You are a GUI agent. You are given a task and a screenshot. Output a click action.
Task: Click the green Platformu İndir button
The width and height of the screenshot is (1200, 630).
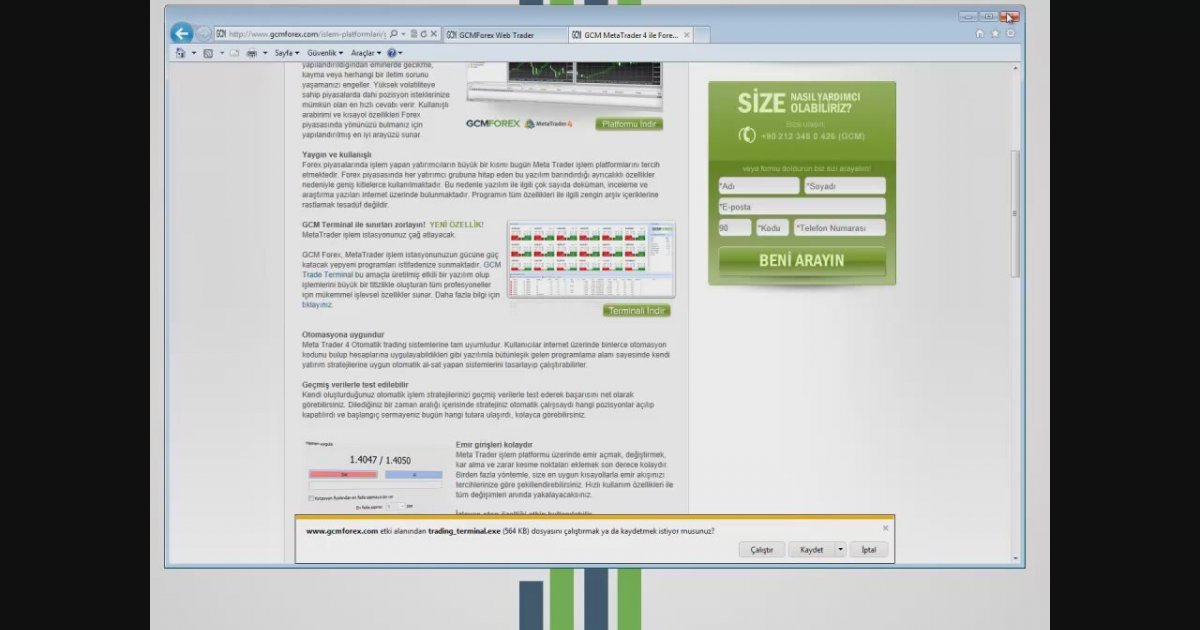pos(629,124)
